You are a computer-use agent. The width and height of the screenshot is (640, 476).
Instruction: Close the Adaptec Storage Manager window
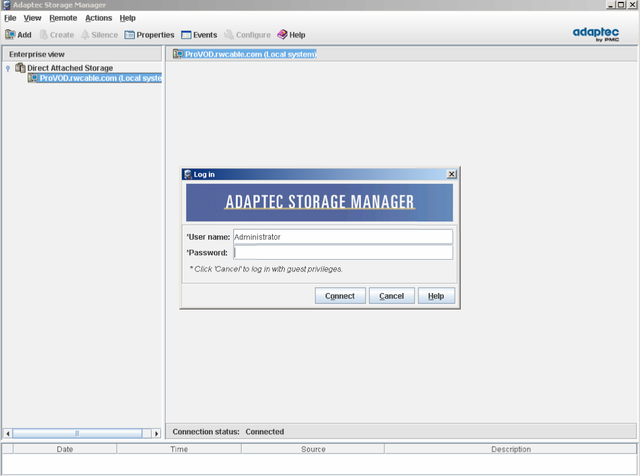632,4
